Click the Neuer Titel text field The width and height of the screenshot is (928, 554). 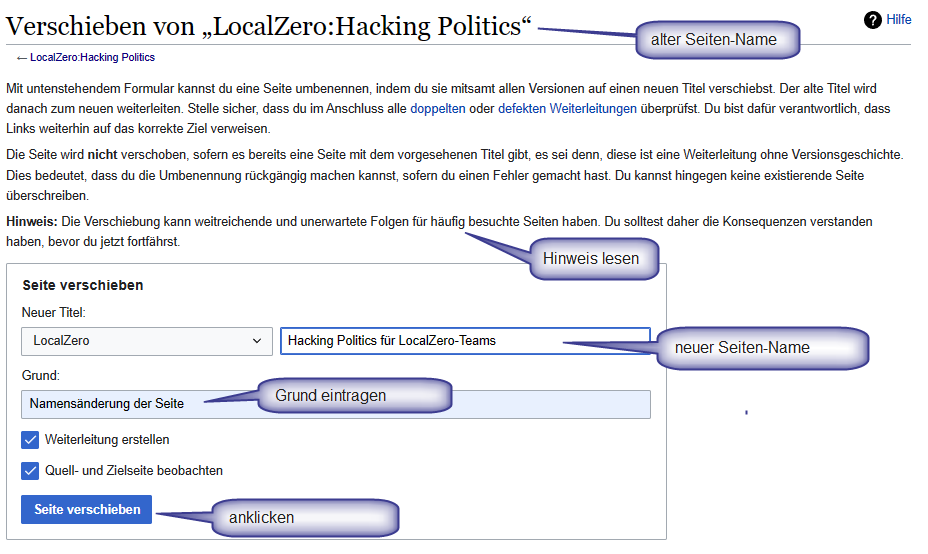point(465,341)
